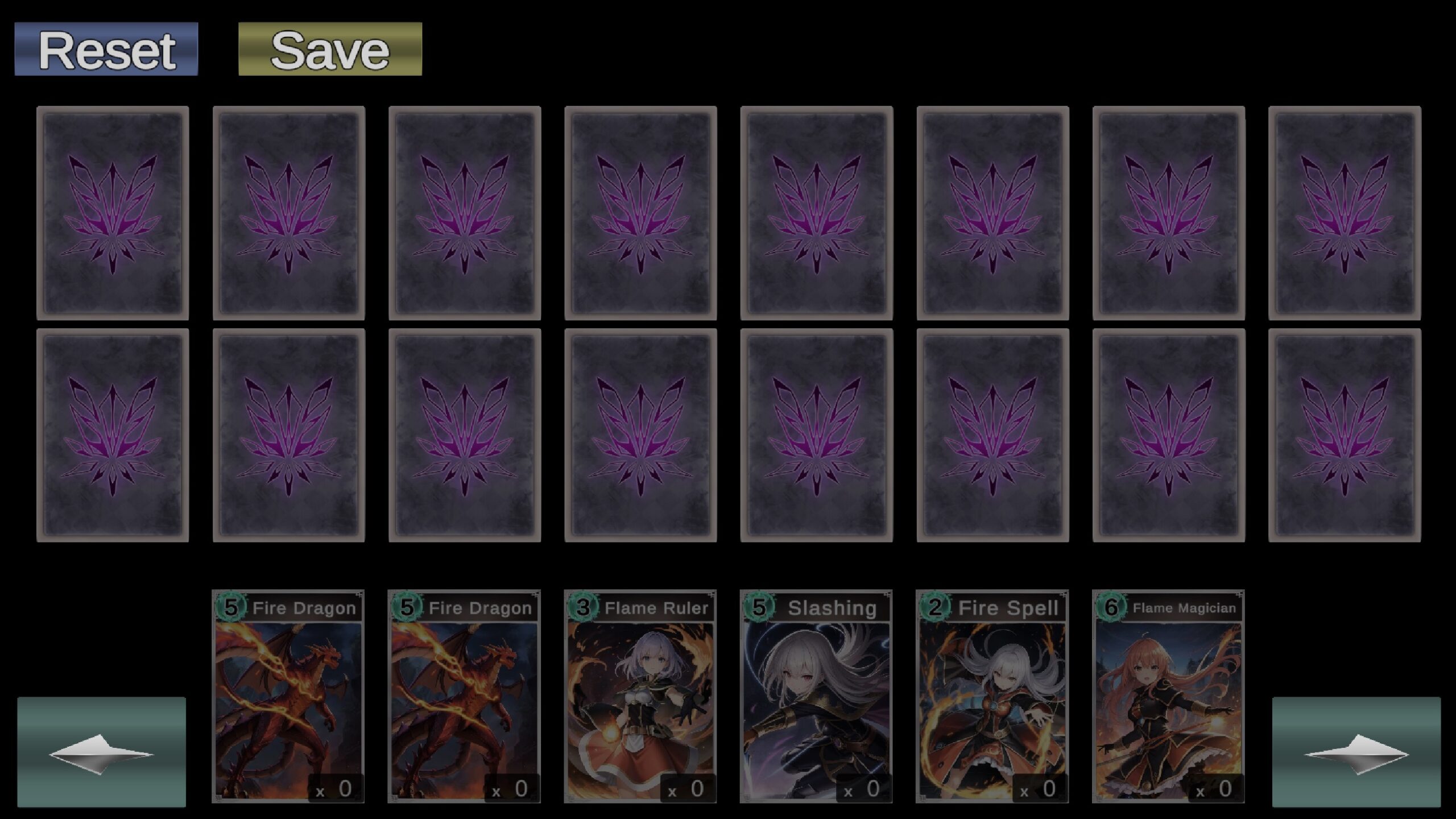Click the Save button
The width and height of the screenshot is (1456, 819).
(x=330, y=49)
